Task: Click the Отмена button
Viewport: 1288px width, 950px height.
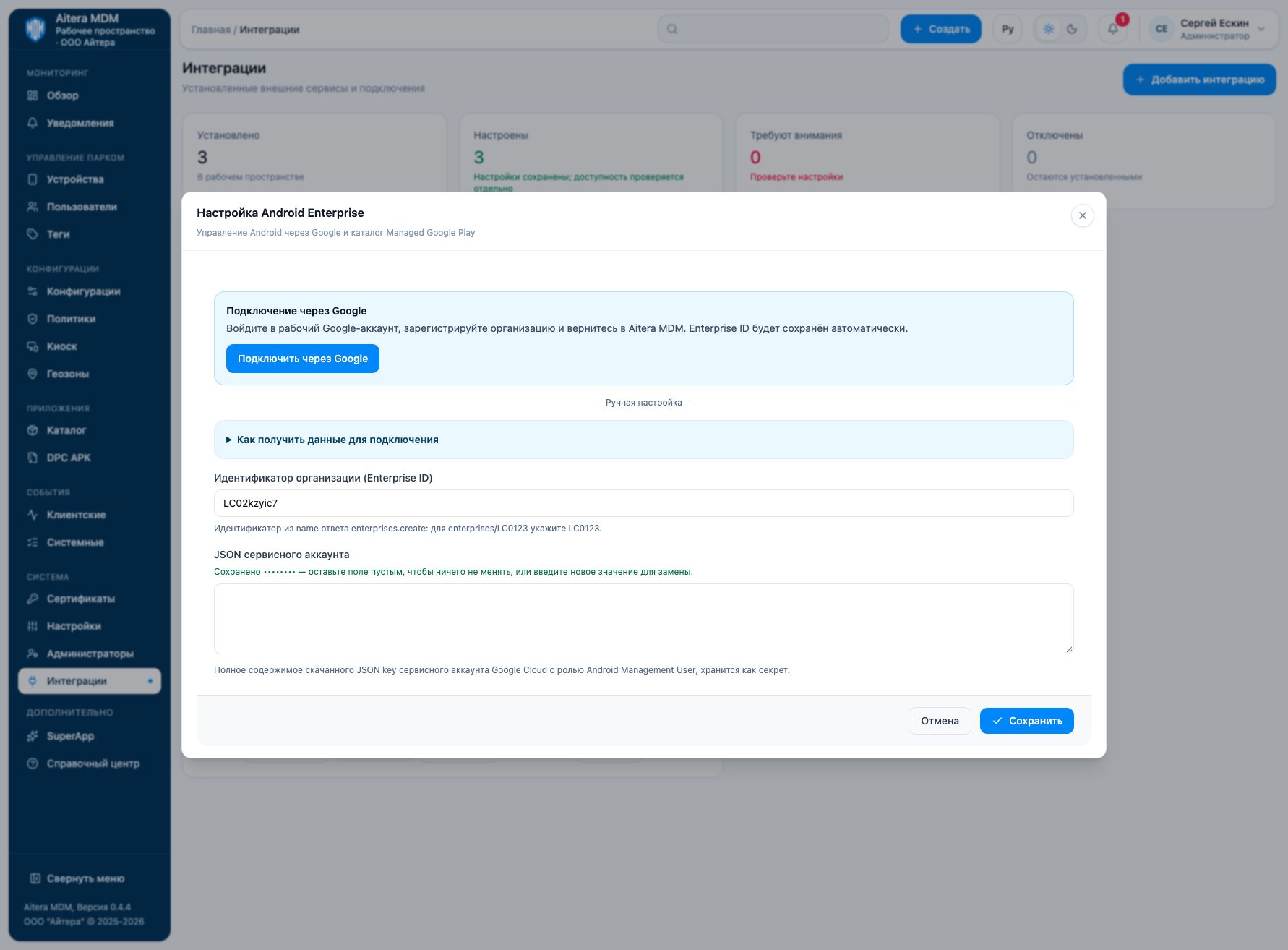Action: [940, 721]
